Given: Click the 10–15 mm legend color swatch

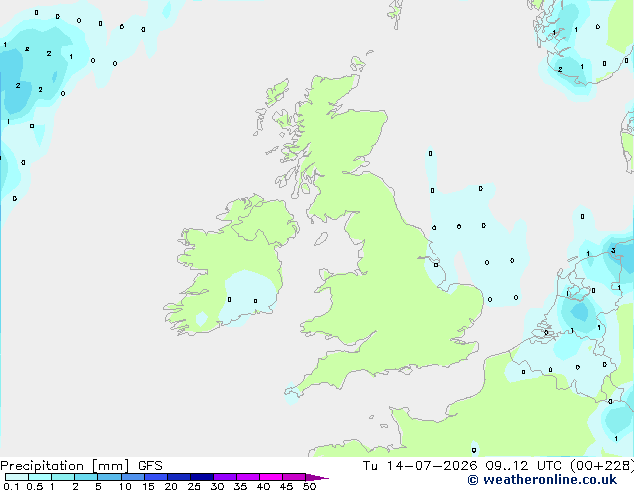Looking at the screenshot, I should 132,477.
